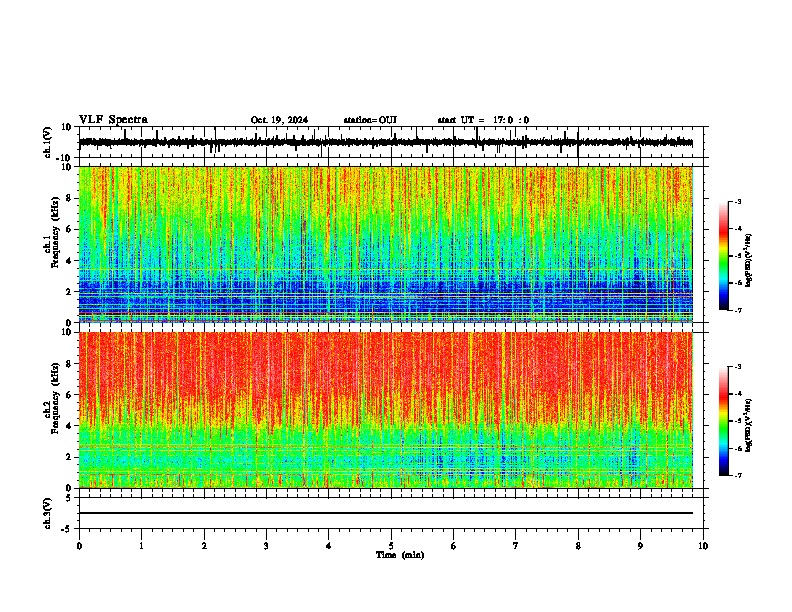Viewport: 792px width, 612px height.
Task: Click the "VLF Spectra" plot title
Action: click(x=113, y=119)
